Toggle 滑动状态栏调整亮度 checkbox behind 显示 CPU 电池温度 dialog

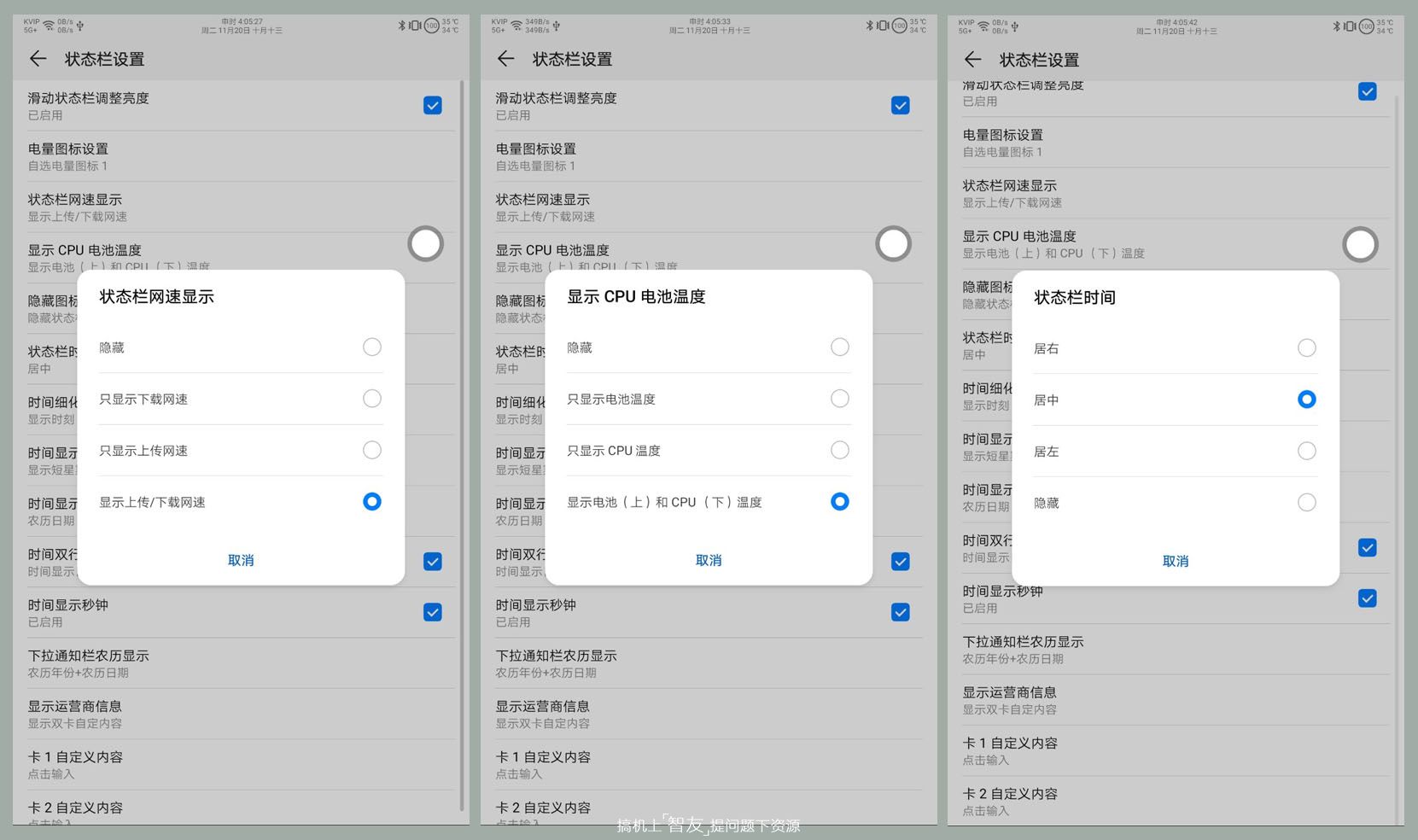click(x=901, y=105)
